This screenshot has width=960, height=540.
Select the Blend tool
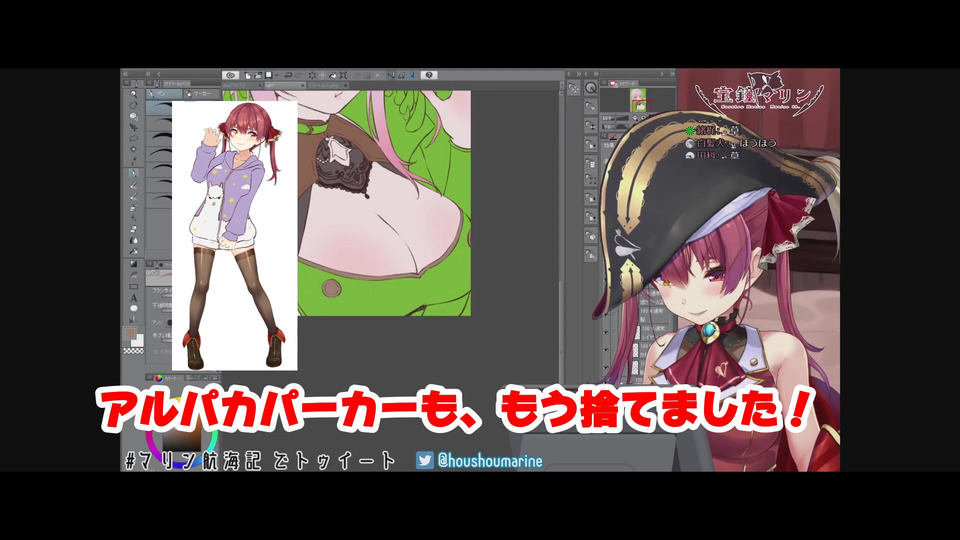coord(133,240)
